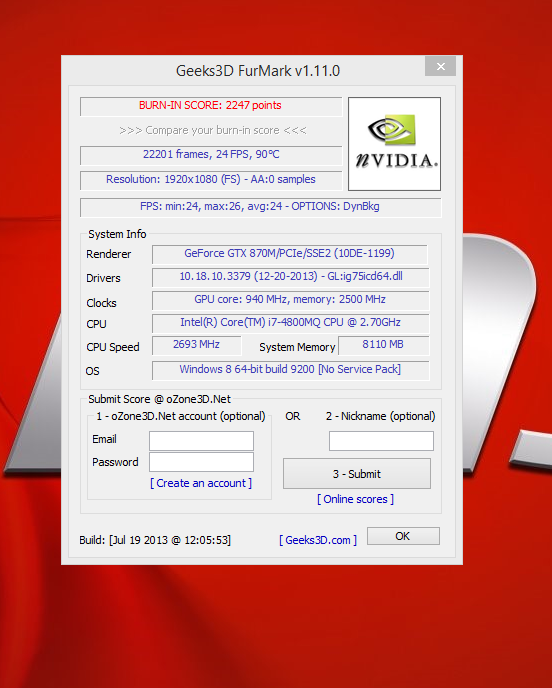The height and width of the screenshot is (688, 552).
Task: Focus the Email input field
Action: tap(201, 441)
